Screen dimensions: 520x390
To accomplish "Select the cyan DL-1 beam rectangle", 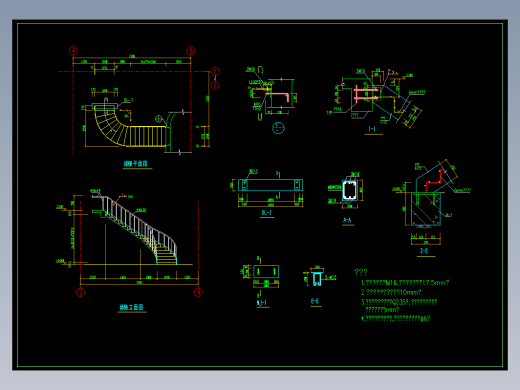I will pyautogui.click(x=270, y=185).
